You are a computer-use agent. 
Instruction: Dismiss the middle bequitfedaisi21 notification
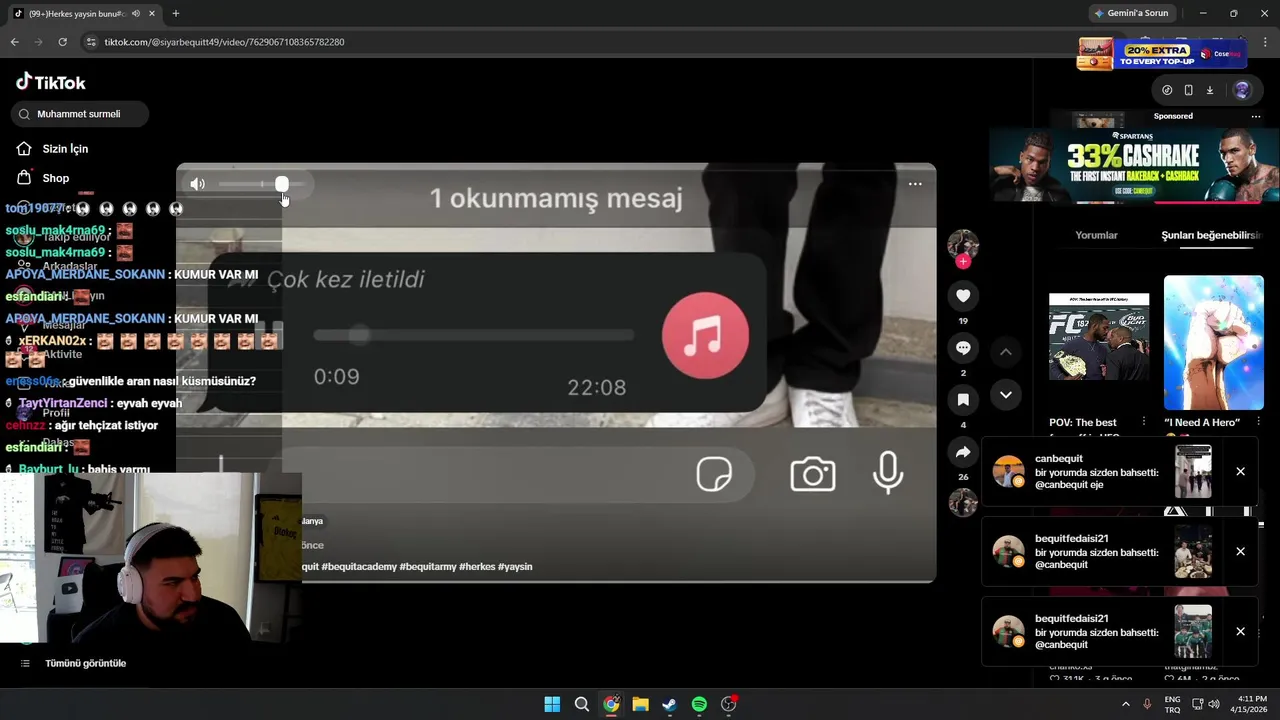pyautogui.click(x=1240, y=552)
